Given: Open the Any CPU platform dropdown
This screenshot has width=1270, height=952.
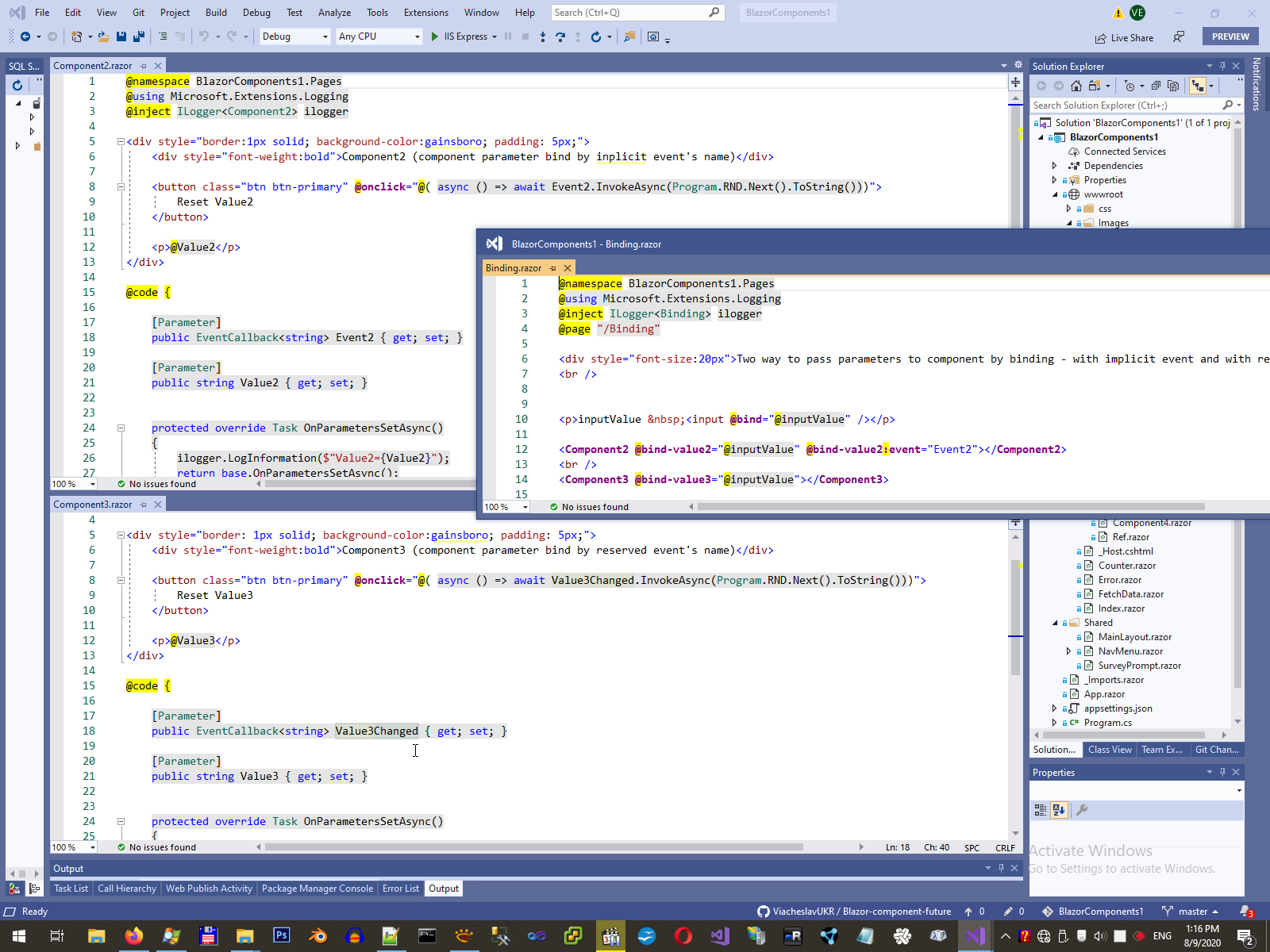Looking at the screenshot, I should (379, 36).
